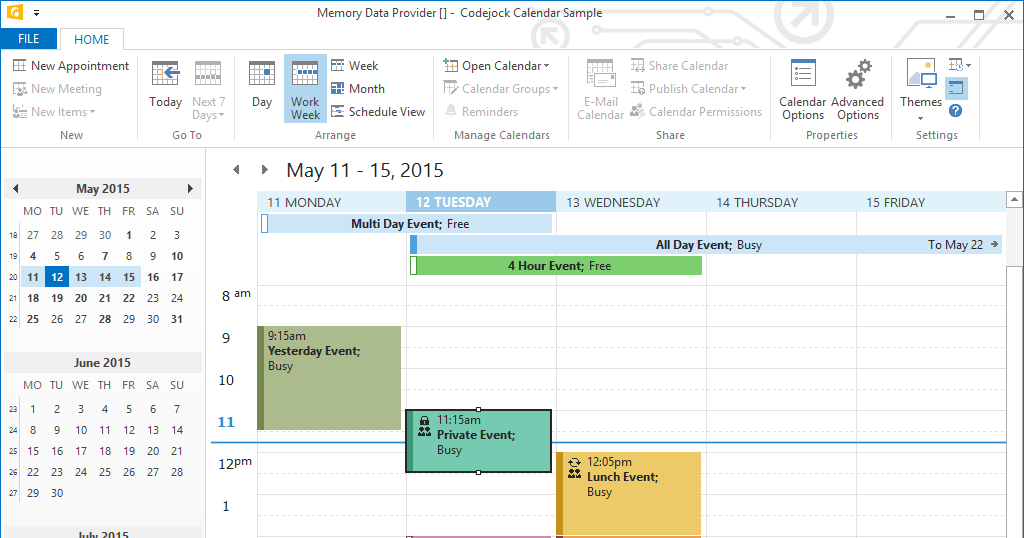Viewport: 1024px width, 538px height.
Task: Click the Today calendar icon
Action: 165,84
